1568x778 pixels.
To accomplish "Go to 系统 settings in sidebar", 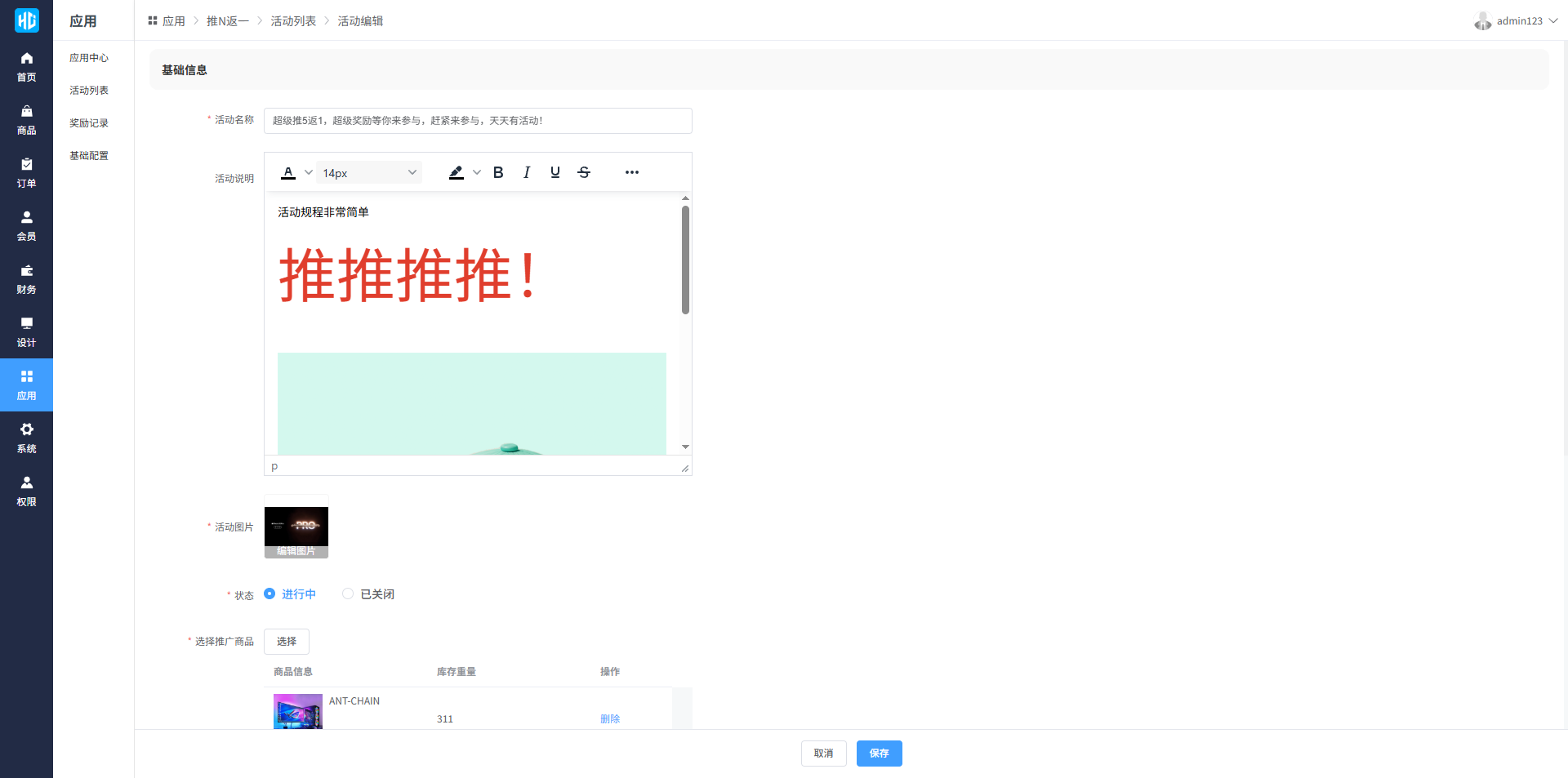I will coord(26,438).
